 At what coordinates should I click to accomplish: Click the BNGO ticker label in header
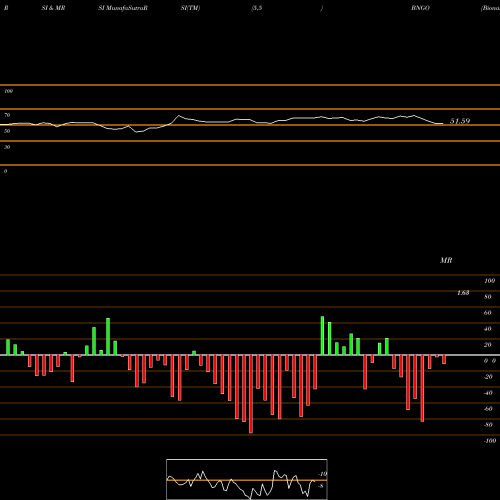(420, 8)
